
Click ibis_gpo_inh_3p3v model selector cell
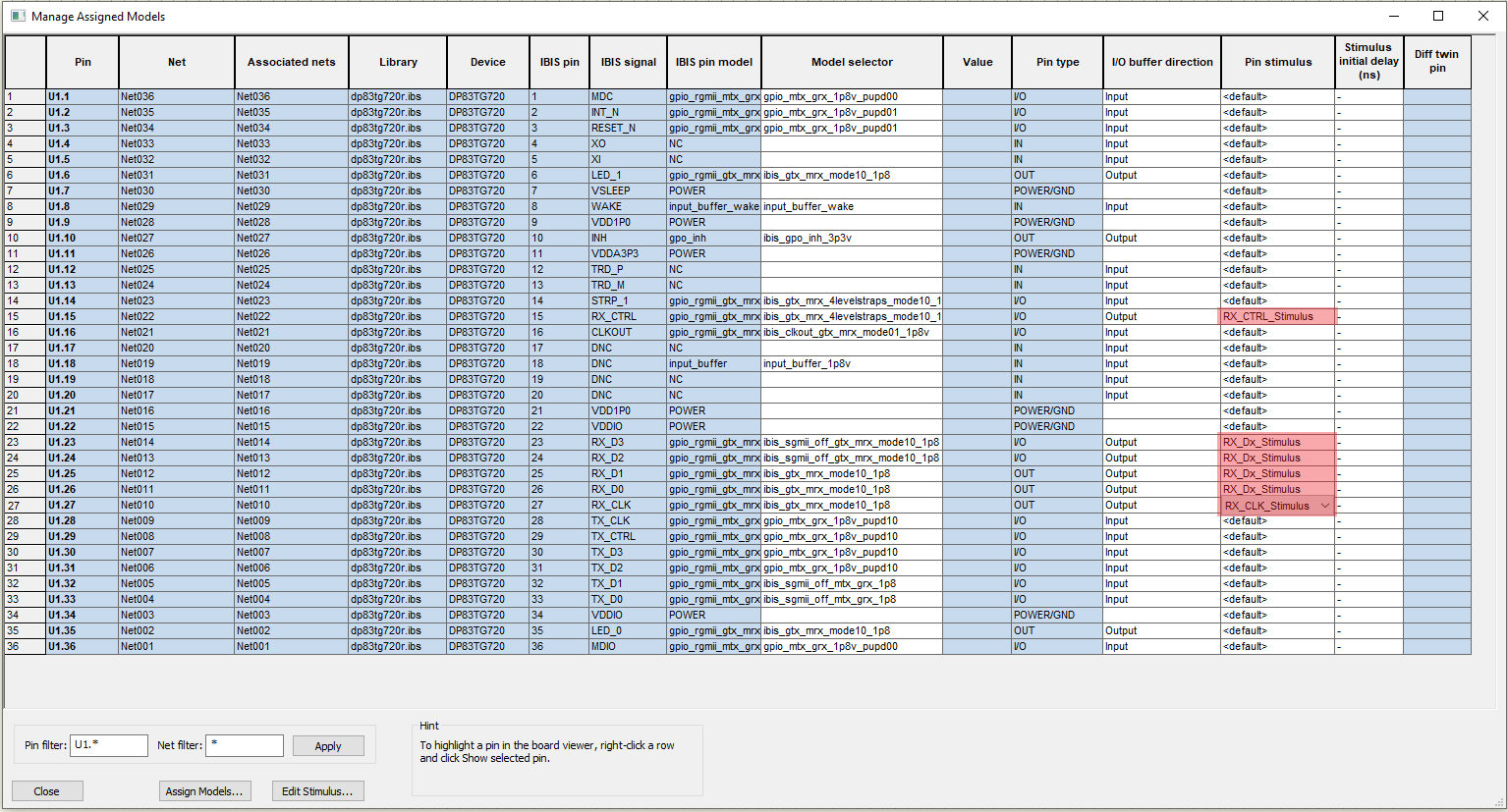[x=852, y=238]
